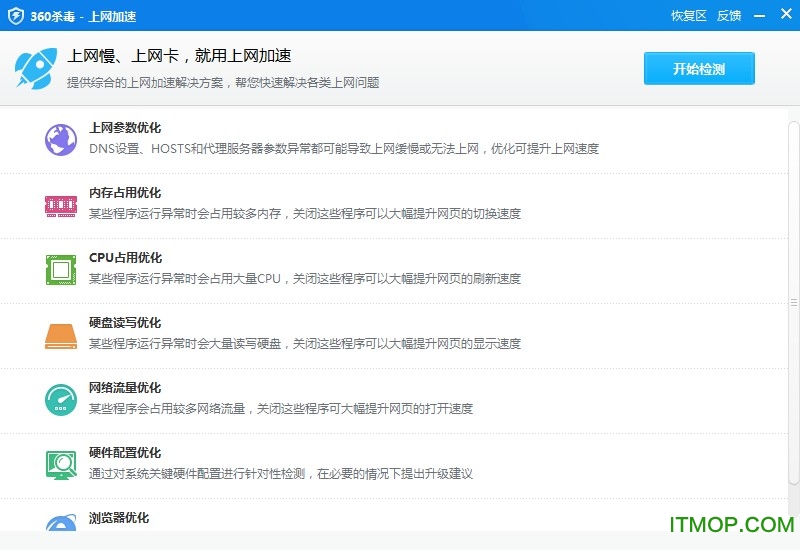Screen dimensions: 800x550
Task: Select the monitor magnifier icon for 硬件配置优化
Action: tap(60, 465)
